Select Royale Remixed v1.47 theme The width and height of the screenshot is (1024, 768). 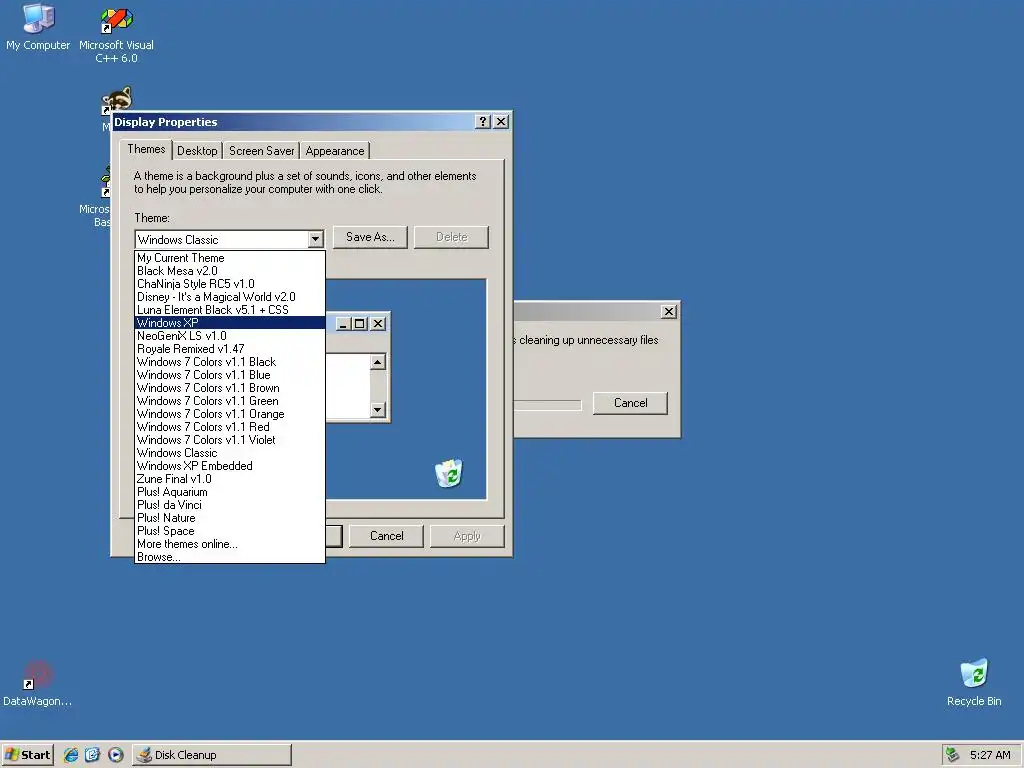(x=230, y=349)
